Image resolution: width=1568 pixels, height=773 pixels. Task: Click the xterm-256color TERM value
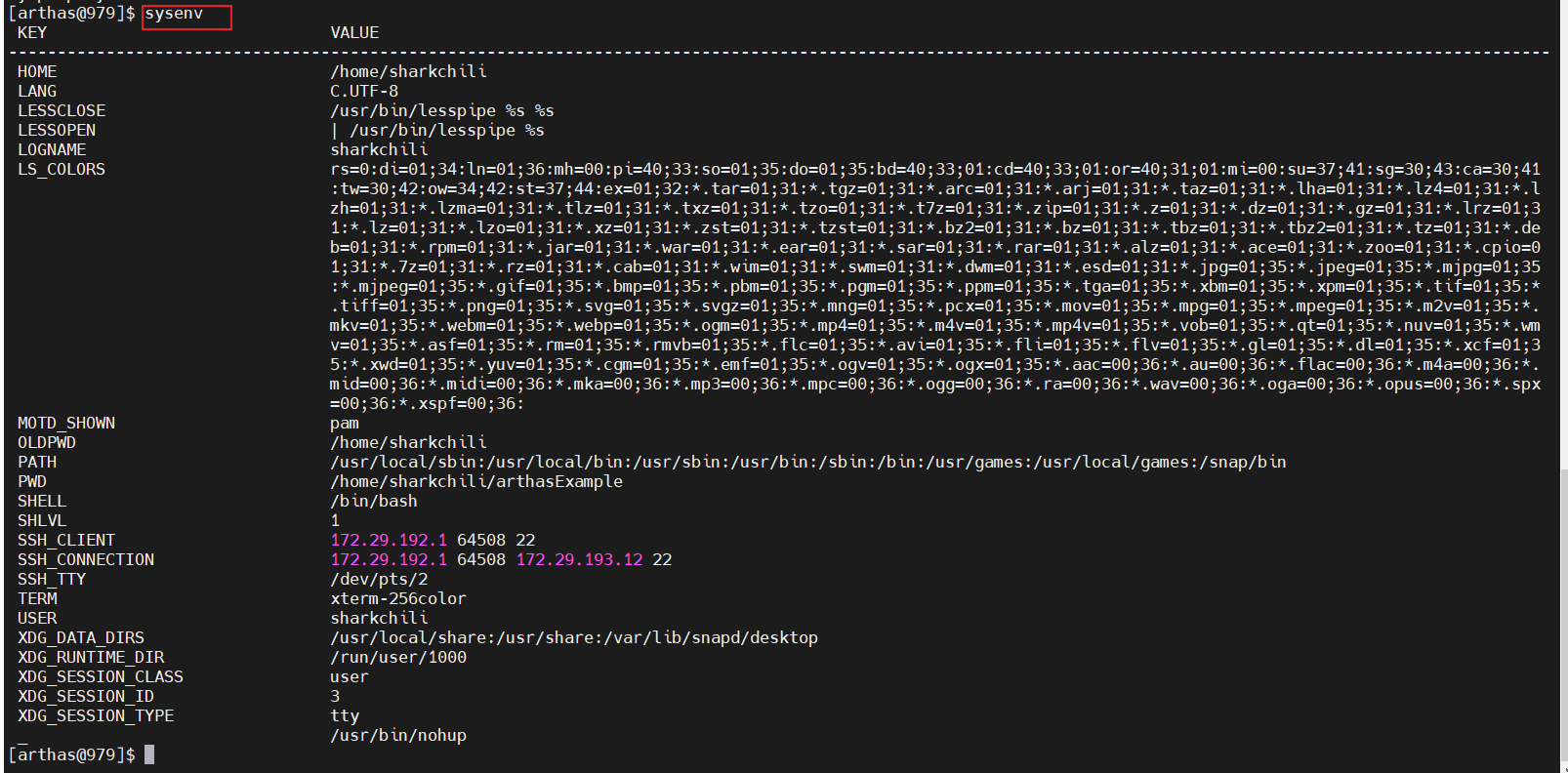tap(398, 598)
